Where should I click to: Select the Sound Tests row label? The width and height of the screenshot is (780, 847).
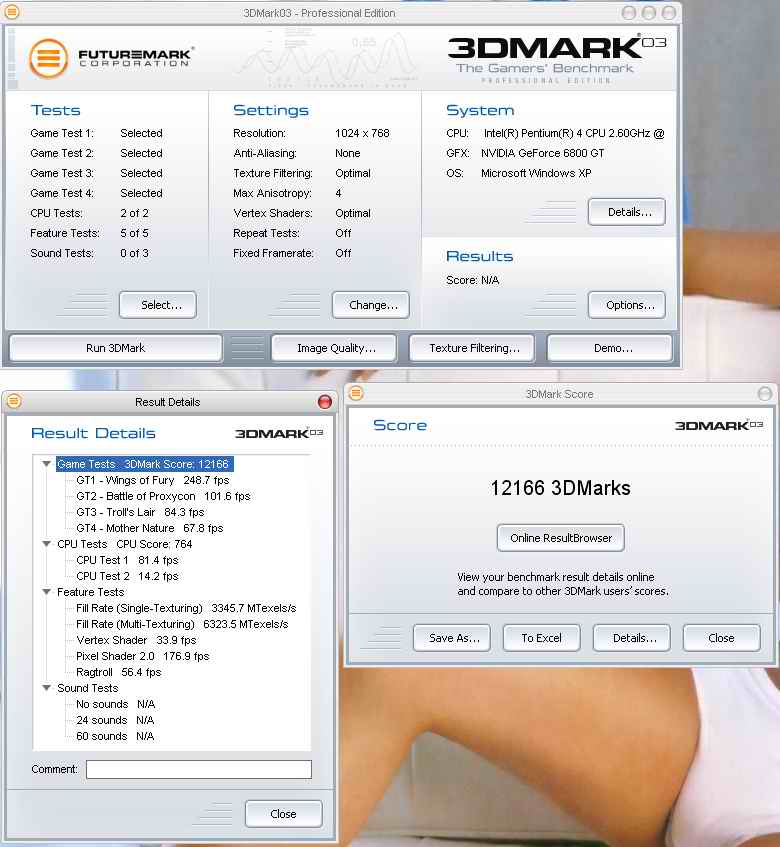(x=88, y=688)
